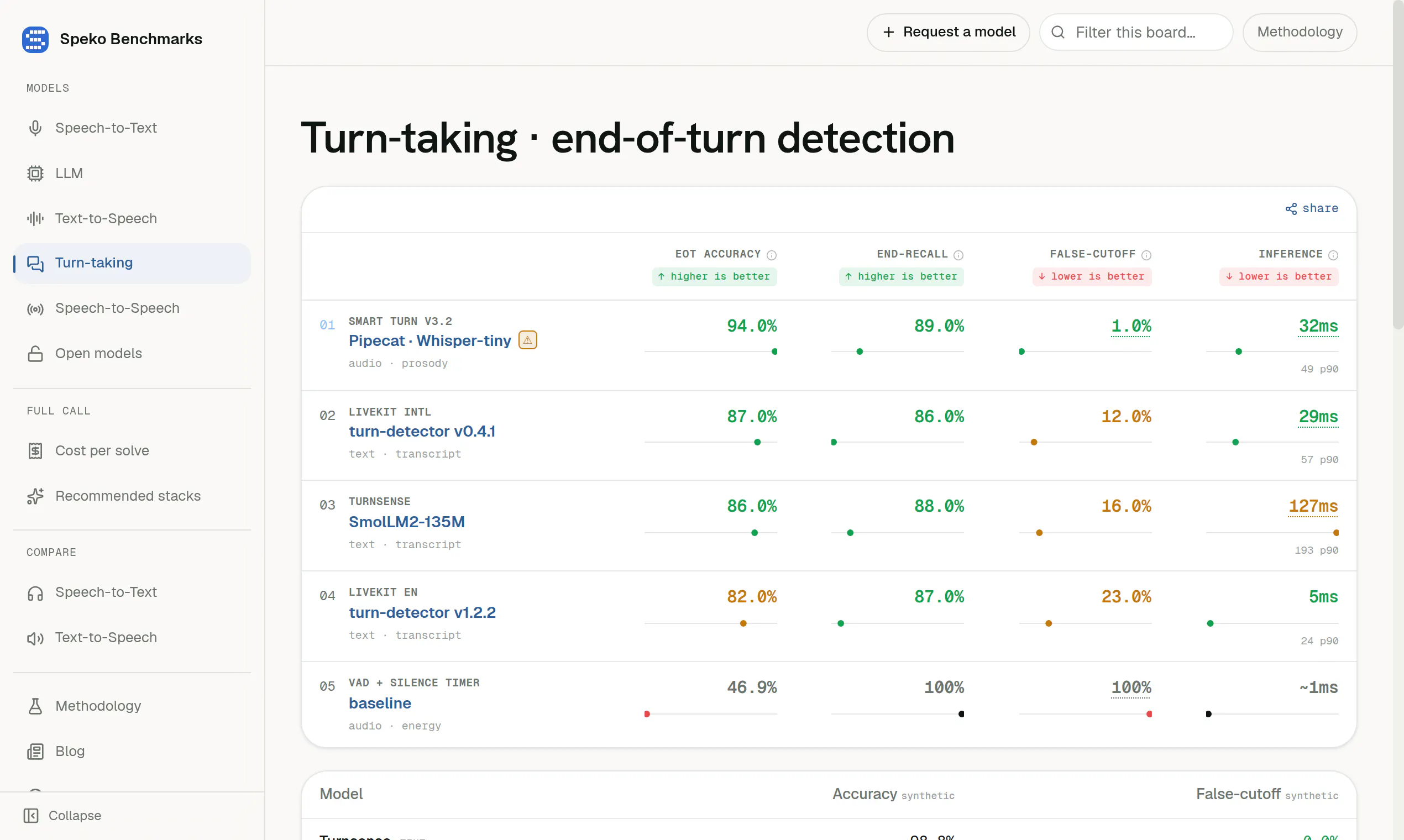This screenshot has width=1404, height=840.
Task: Click the Compare Text-to-Speech speaker icon
Action: [x=35, y=638]
